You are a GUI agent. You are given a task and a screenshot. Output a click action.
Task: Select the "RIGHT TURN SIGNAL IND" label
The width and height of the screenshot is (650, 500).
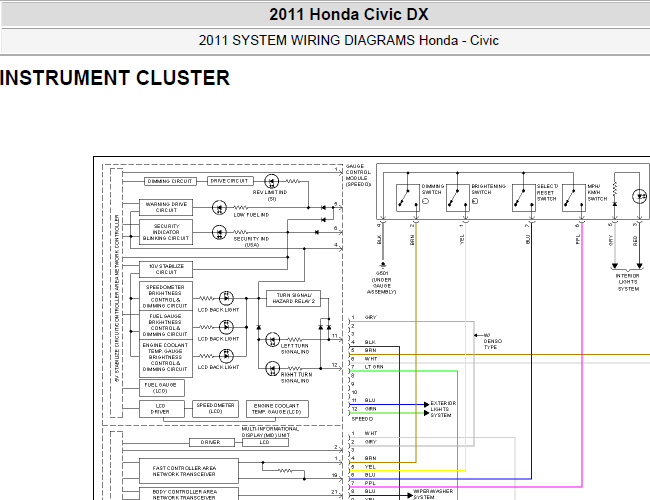click(x=296, y=377)
